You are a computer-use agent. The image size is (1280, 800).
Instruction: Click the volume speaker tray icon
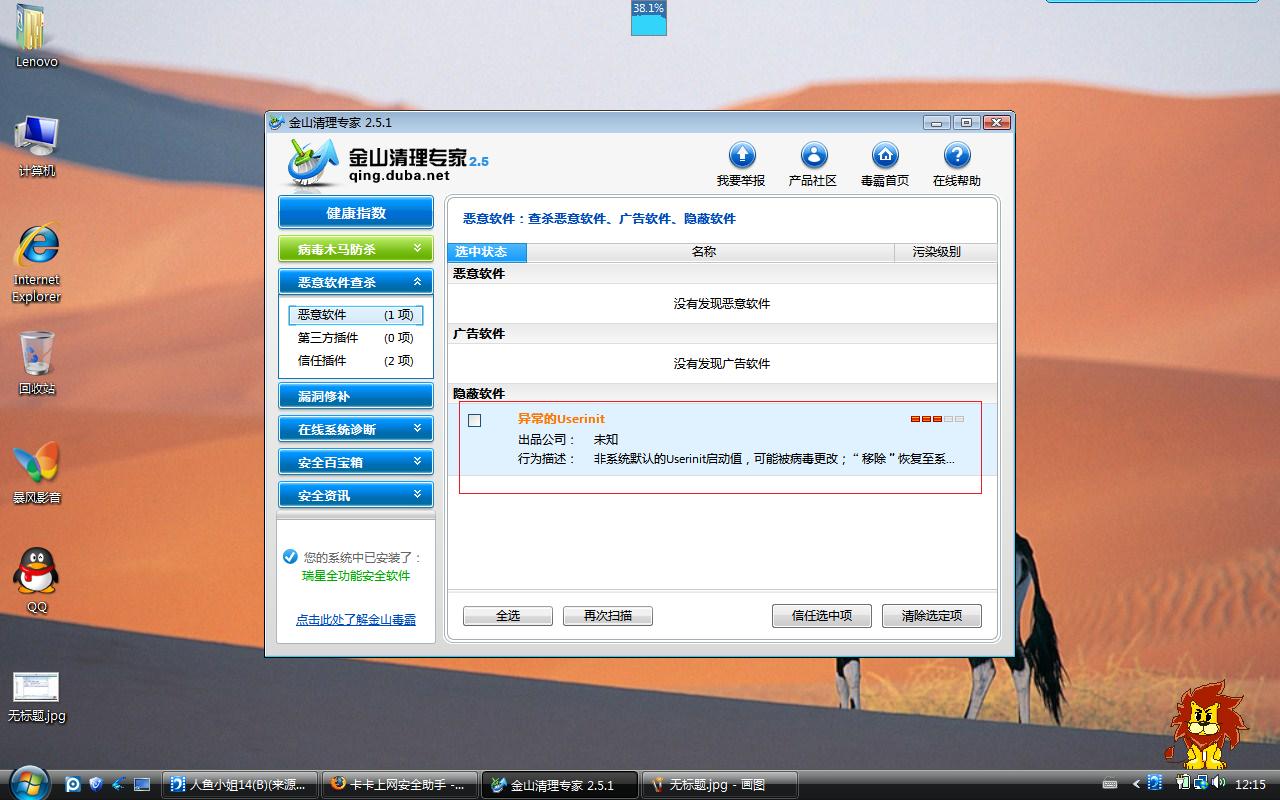pyautogui.click(x=1218, y=784)
